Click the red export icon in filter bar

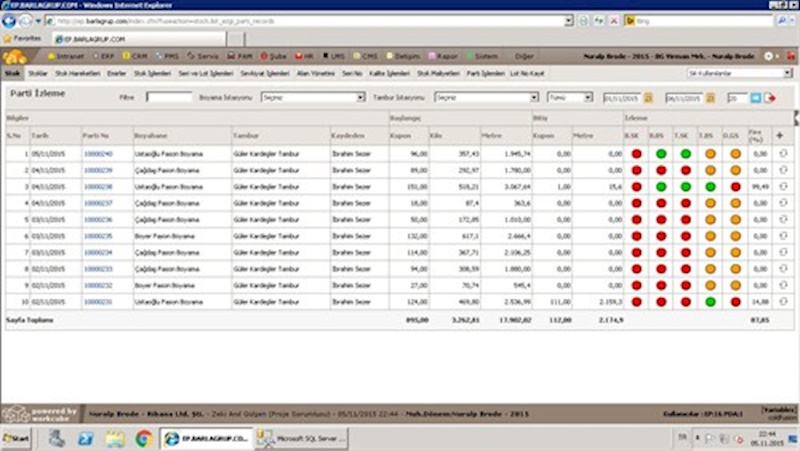click(770, 98)
